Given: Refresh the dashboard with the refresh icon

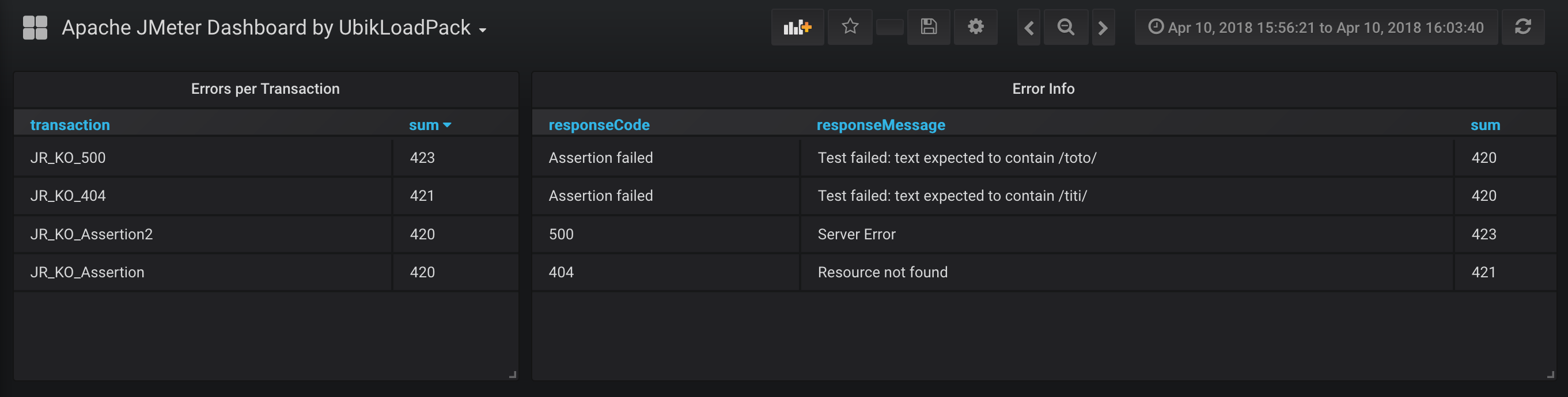Looking at the screenshot, I should 1522,28.
